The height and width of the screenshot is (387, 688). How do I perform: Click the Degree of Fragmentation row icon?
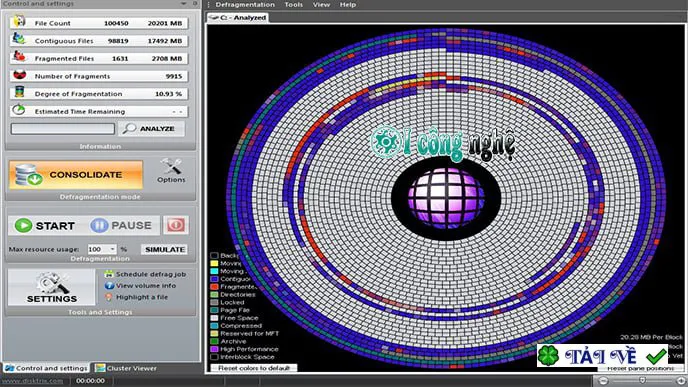tap(19, 92)
